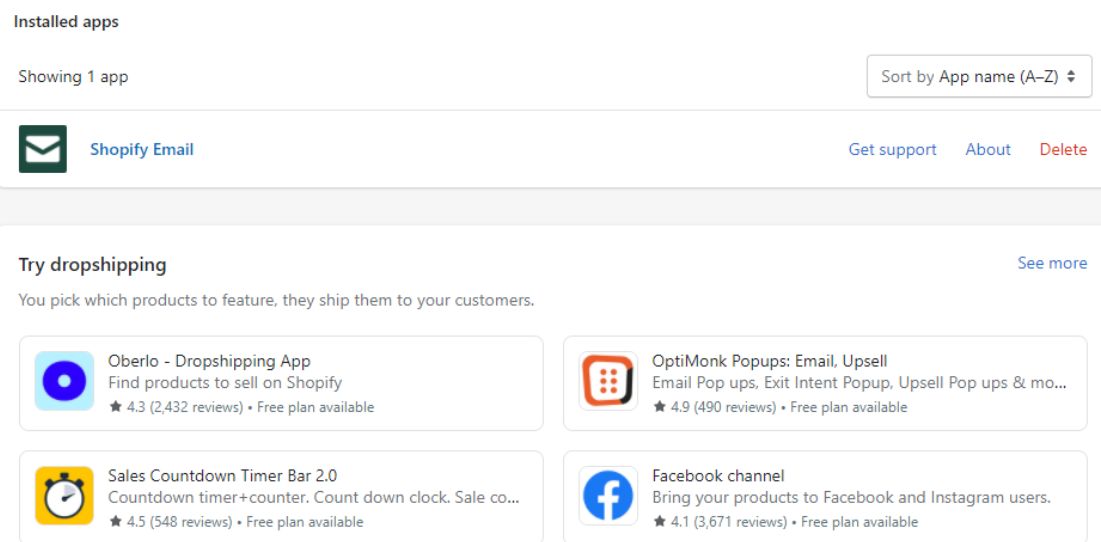The image size is (1101, 542).
Task: Open Sales Countdown Timer Bar 2.0 title
Action: pos(223,475)
